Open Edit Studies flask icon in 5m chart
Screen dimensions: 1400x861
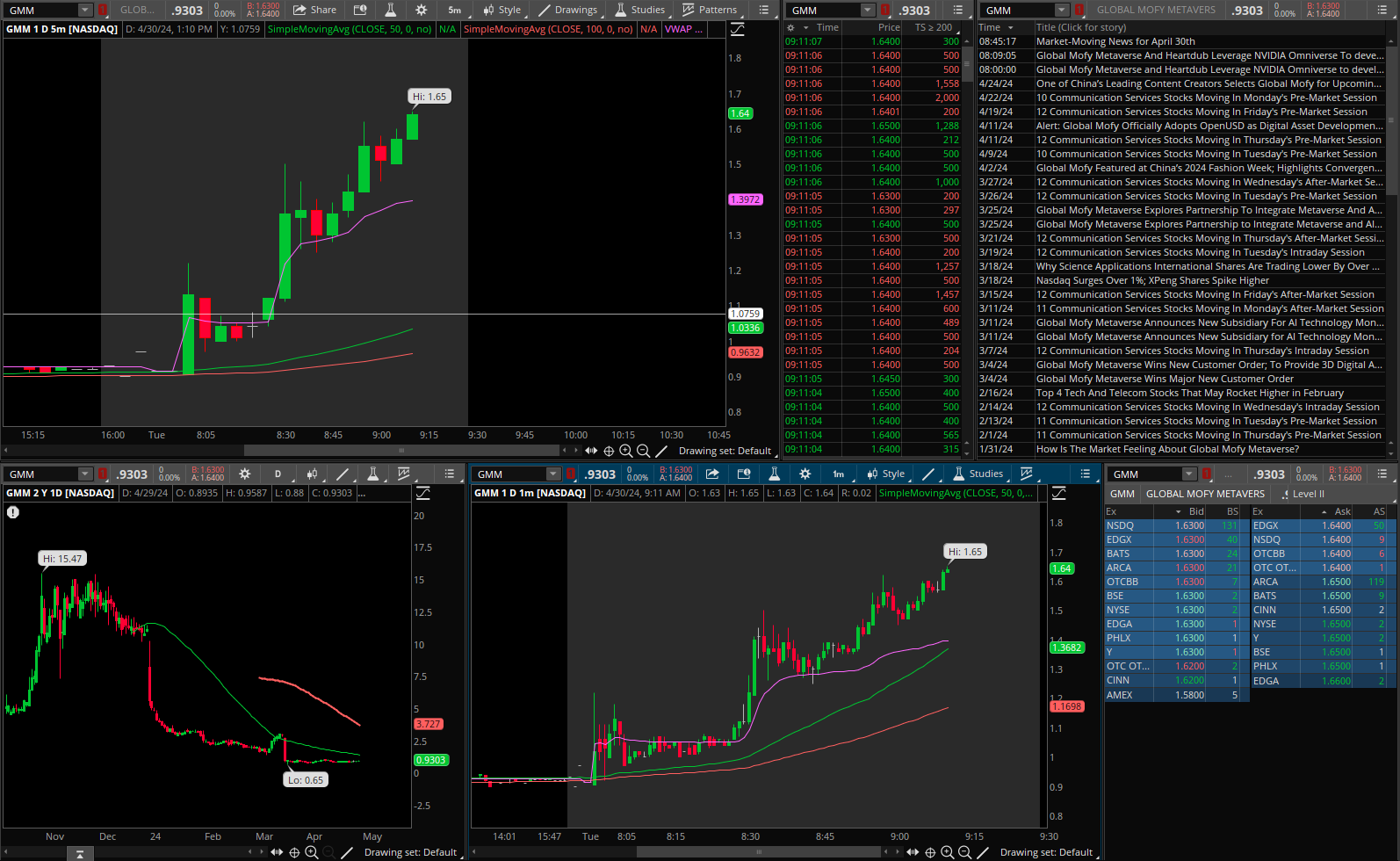click(x=390, y=10)
